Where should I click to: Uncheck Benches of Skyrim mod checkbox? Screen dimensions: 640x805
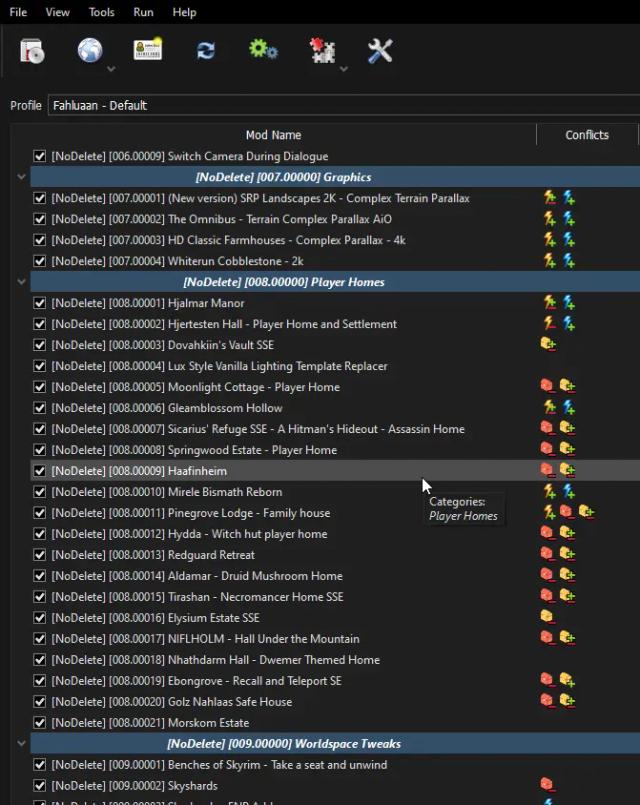coord(40,765)
